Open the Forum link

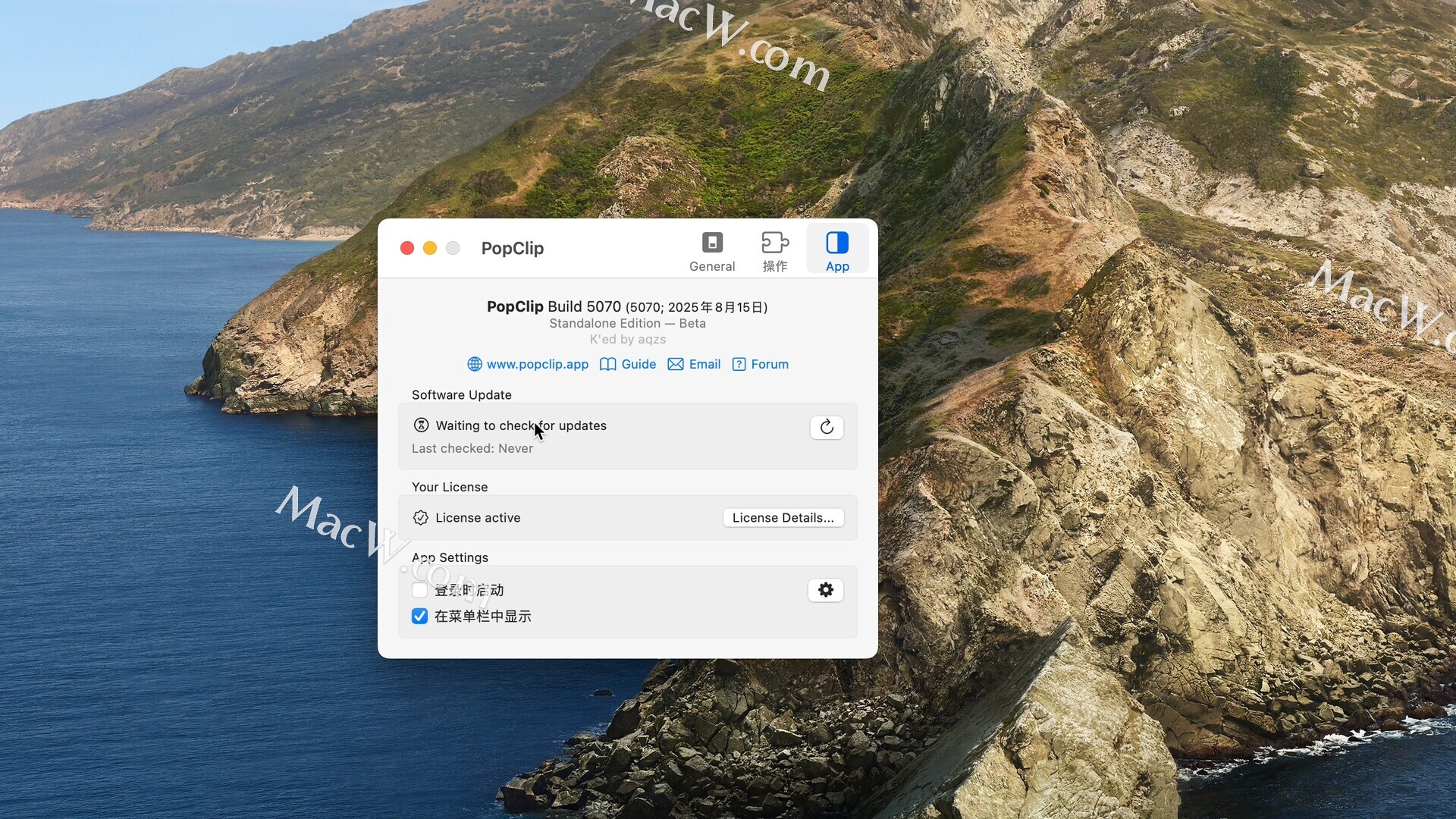[770, 364]
